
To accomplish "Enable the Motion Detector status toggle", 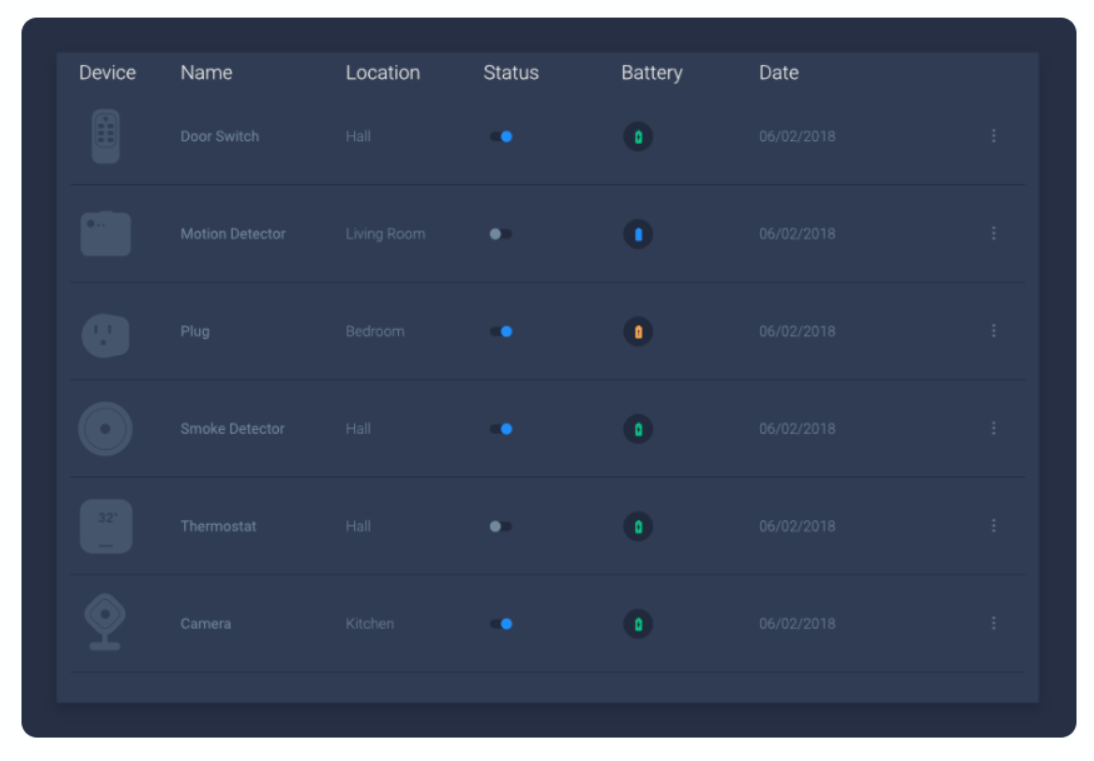I will click(501, 234).
